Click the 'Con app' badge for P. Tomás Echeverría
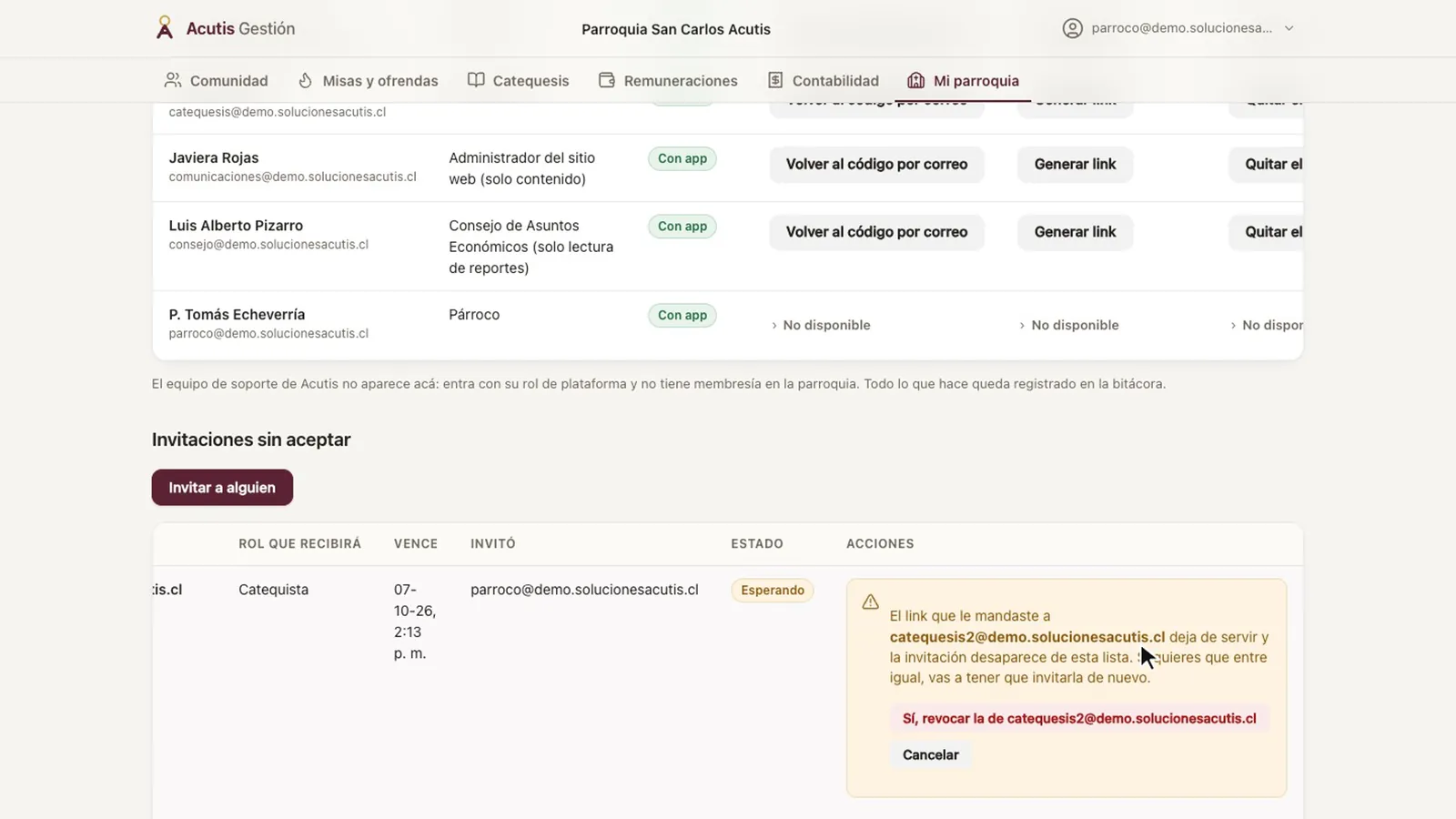This screenshot has width=1456, height=819. (682, 315)
